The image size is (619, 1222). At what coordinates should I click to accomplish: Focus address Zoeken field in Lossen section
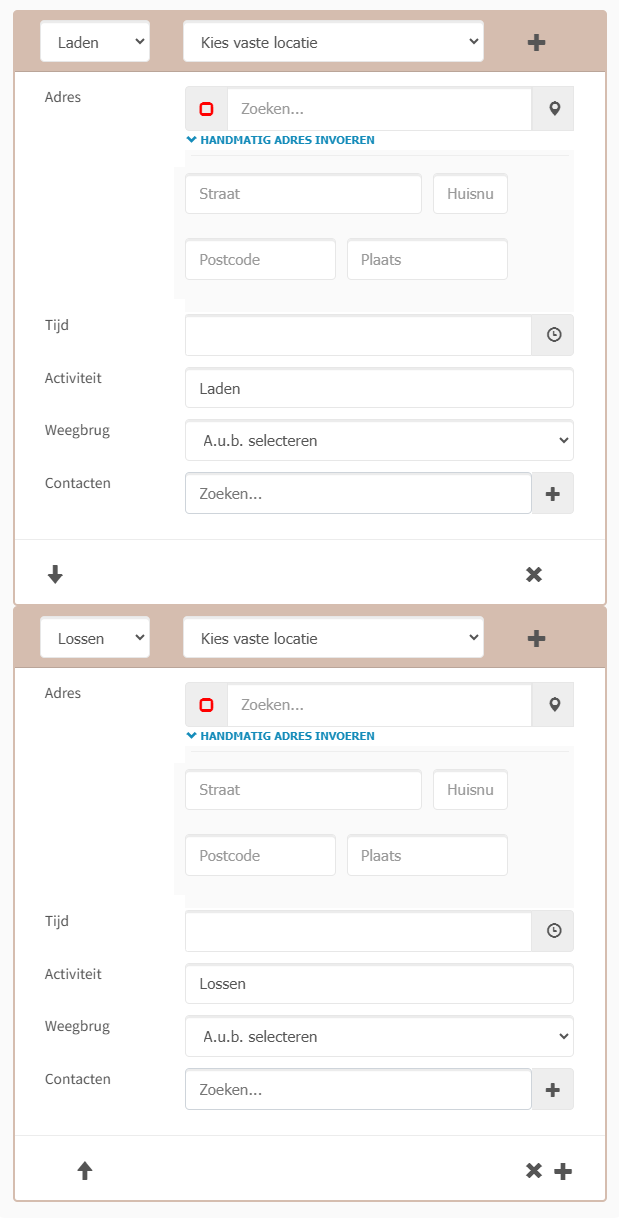[379, 705]
